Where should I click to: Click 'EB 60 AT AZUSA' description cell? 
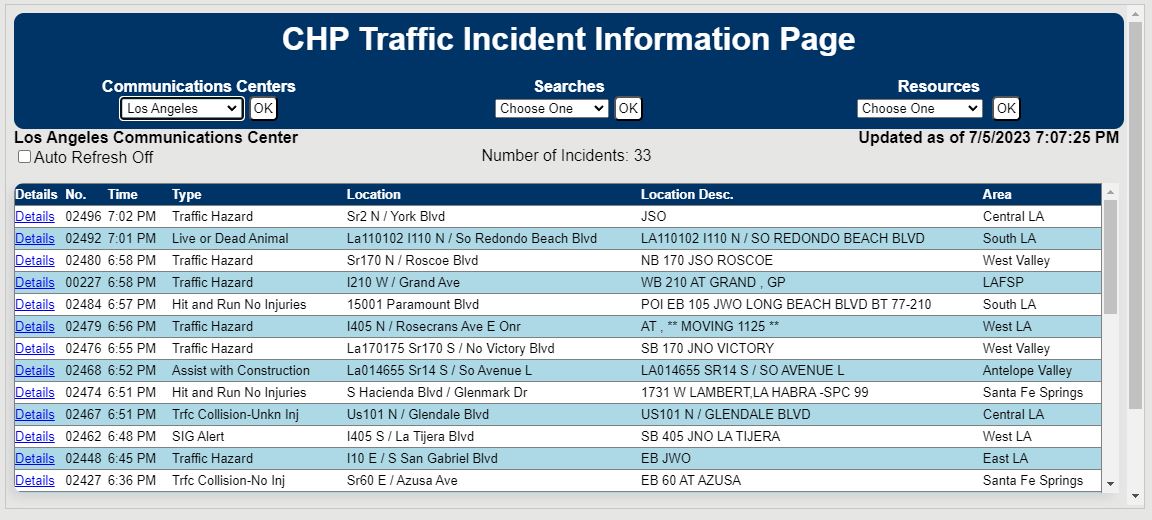click(x=691, y=481)
